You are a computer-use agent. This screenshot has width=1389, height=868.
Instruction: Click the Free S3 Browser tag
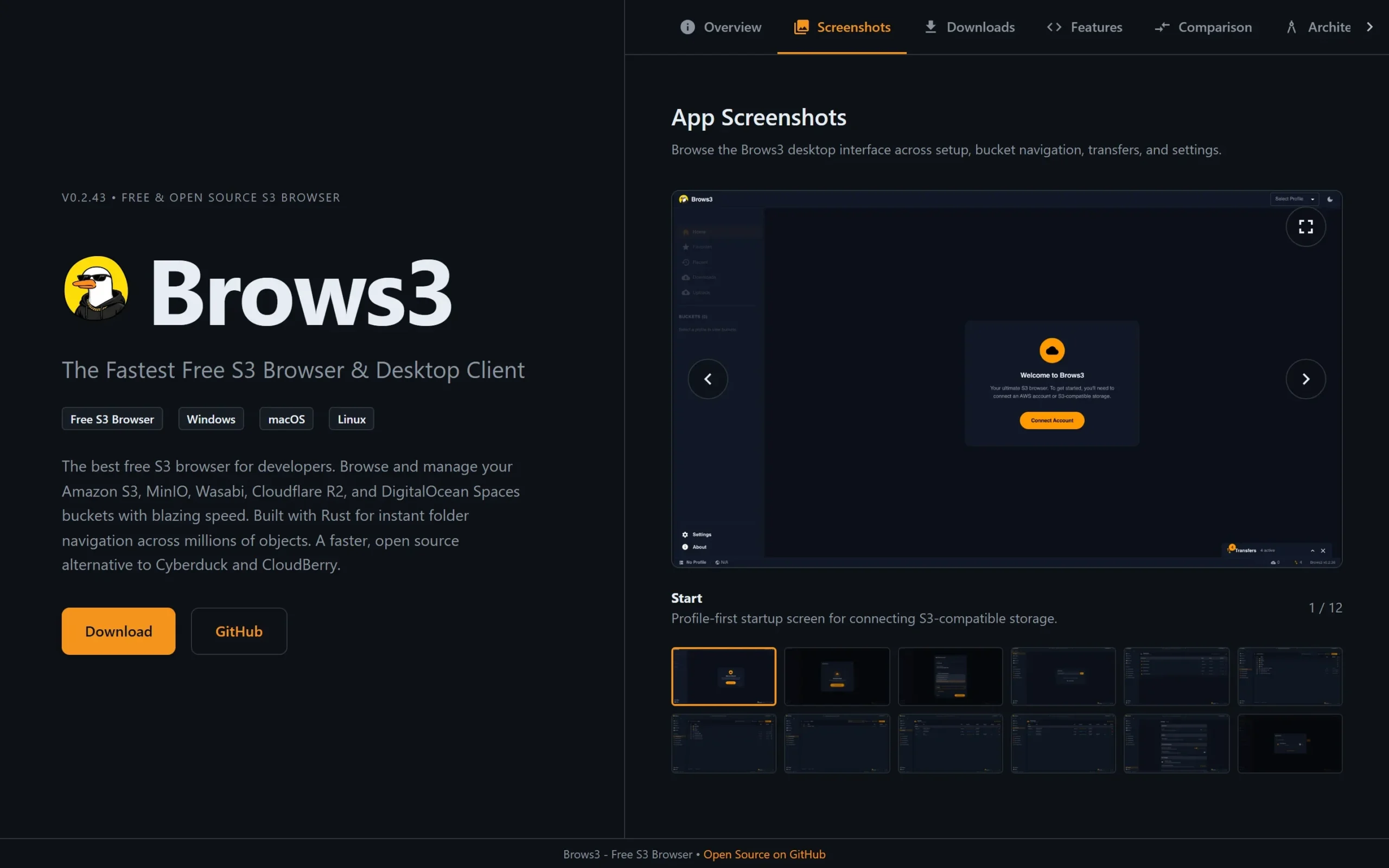pyautogui.click(x=112, y=419)
